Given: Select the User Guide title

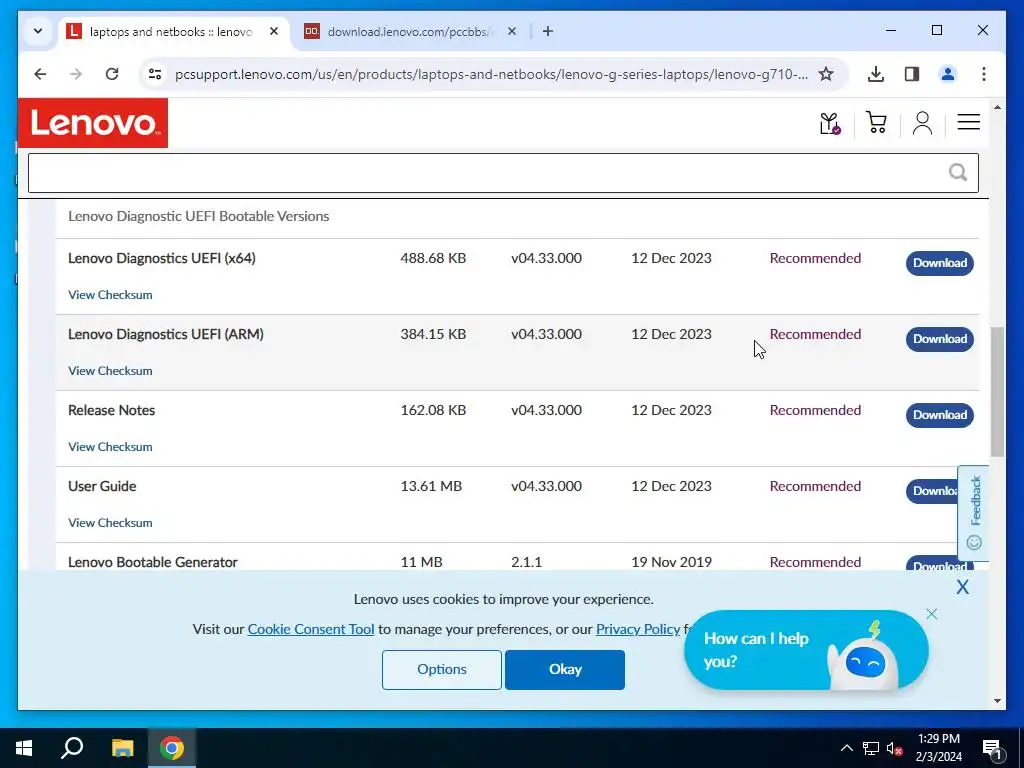Looking at the screenshot, I should [x=102, y=486].
